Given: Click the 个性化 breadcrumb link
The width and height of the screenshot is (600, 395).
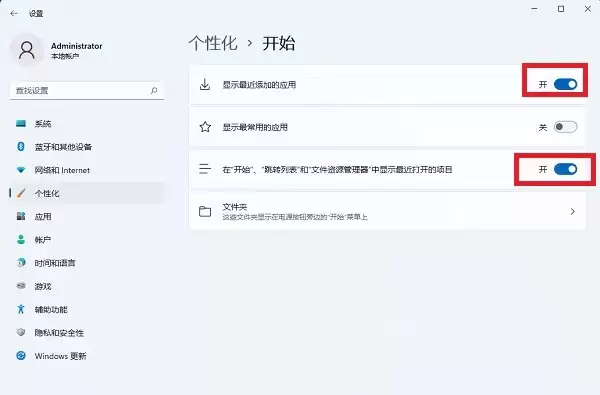Looking at the screenshot, I should coord(213,43).
